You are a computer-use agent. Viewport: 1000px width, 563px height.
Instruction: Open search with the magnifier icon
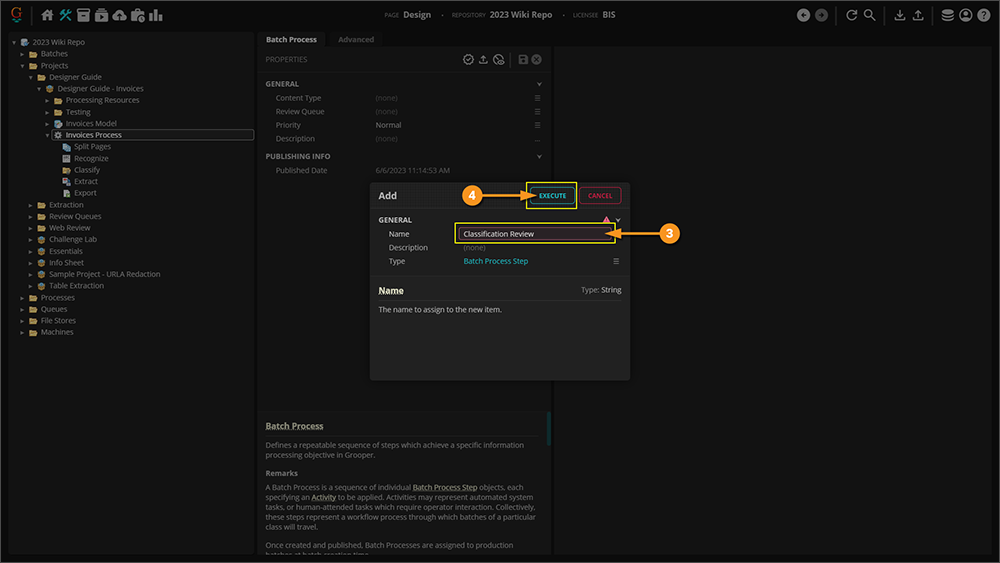click(x=870, y=15)
